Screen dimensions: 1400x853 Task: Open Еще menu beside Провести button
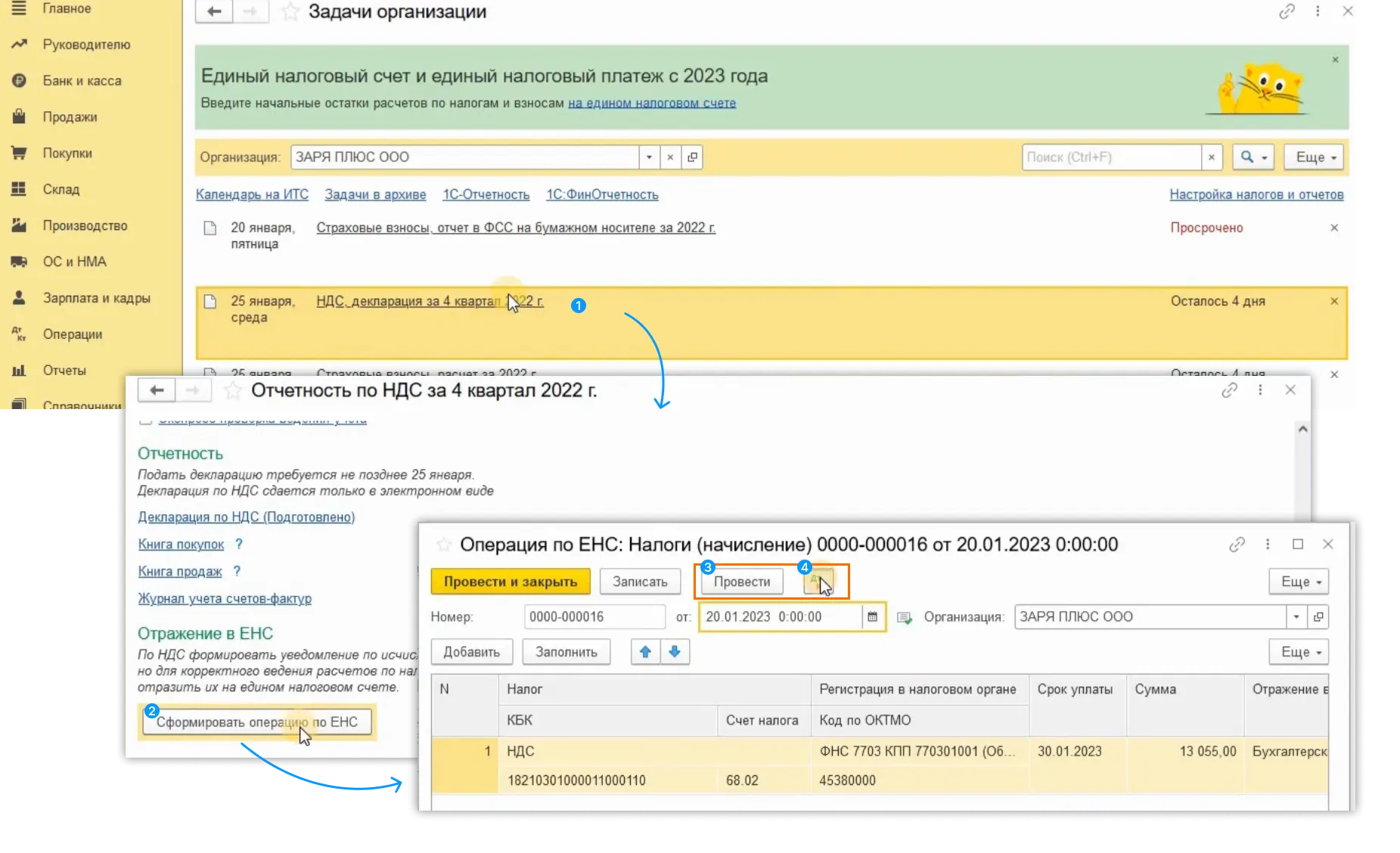tap(1299, 582)
